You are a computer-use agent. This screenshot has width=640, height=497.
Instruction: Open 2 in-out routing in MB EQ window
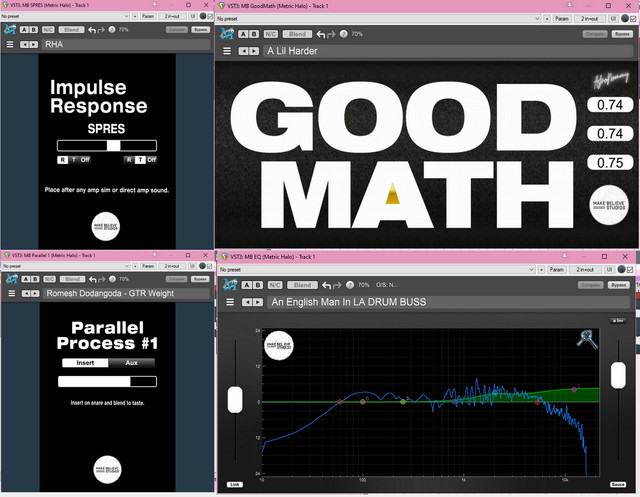585,270
